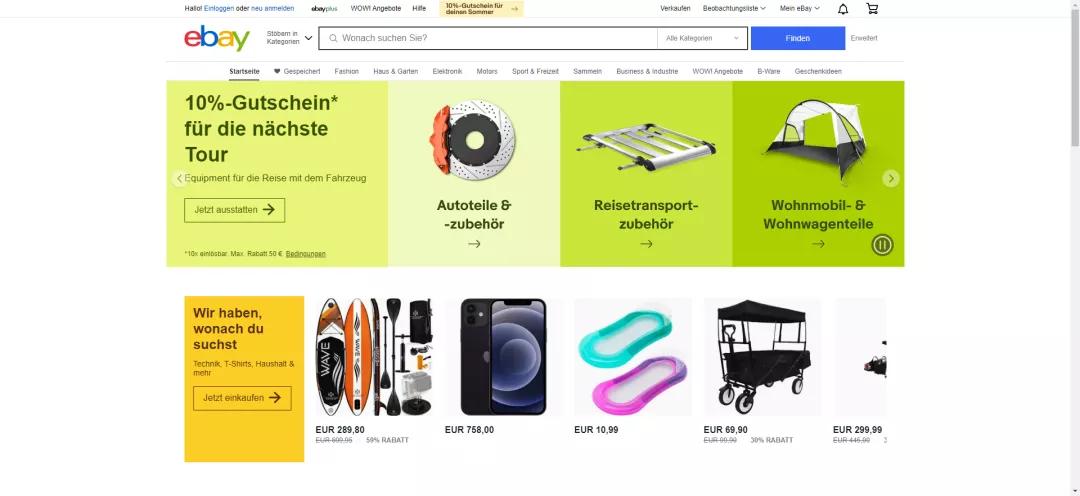1080x496 pixels.
Task: Click the search input field
Action: point(488,39)
